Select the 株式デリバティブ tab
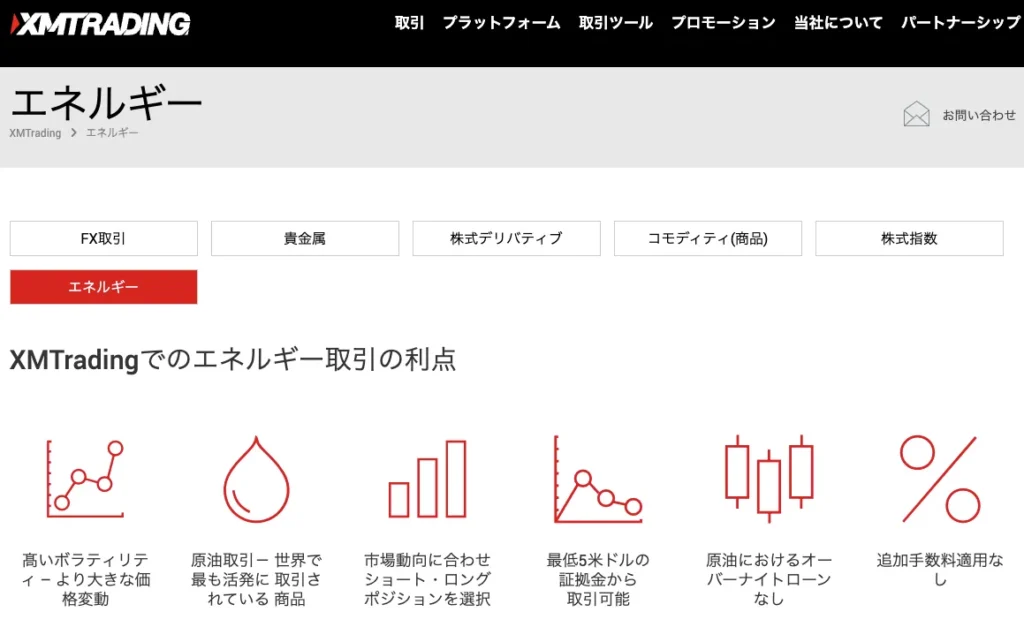 click(506, 238)
